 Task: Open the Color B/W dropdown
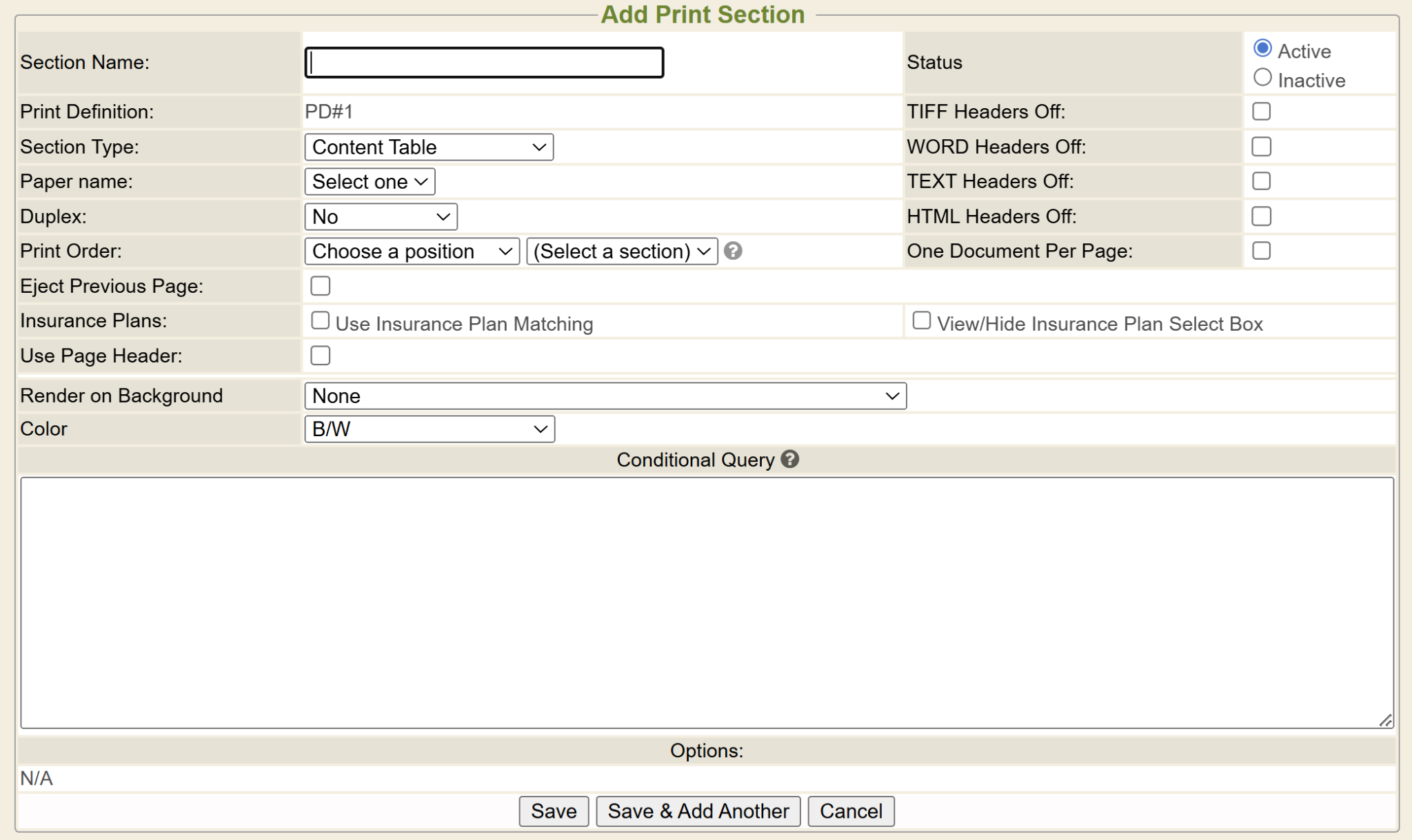429,429
